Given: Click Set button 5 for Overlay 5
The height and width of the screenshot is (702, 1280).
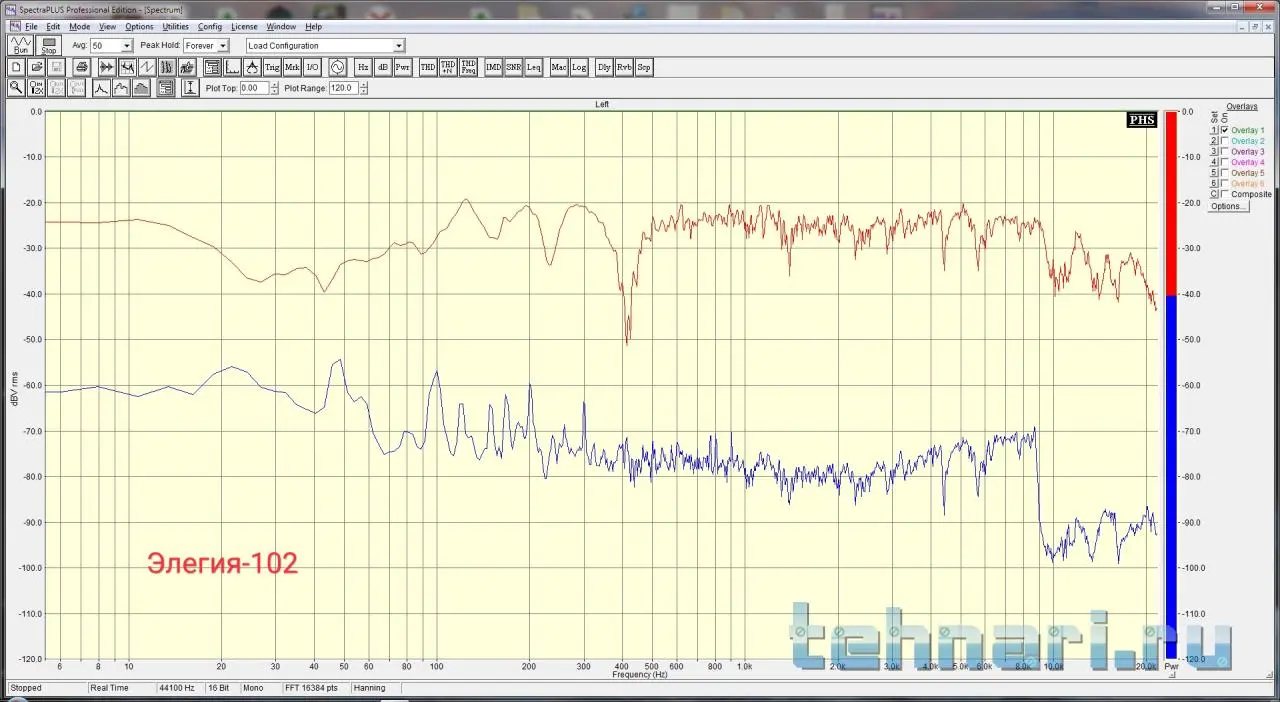Looking at the screenshot, I should point(1214,173).
